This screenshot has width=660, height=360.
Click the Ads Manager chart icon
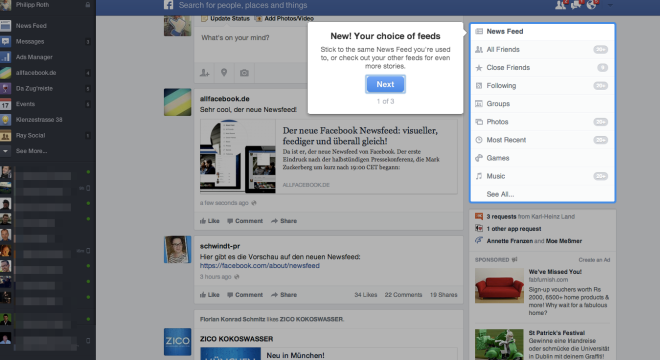click(5, 57)
